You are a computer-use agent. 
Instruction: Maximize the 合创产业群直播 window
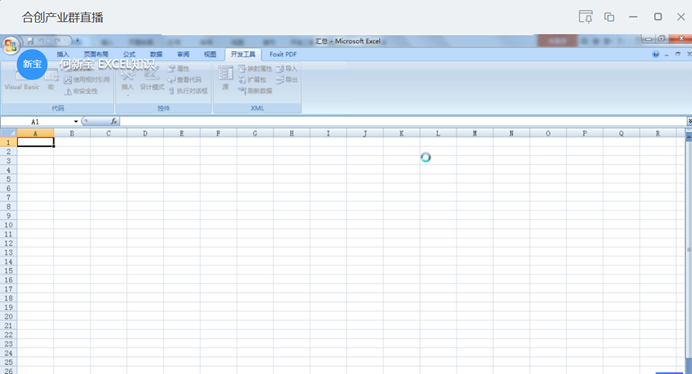click(x=658, y=17)
